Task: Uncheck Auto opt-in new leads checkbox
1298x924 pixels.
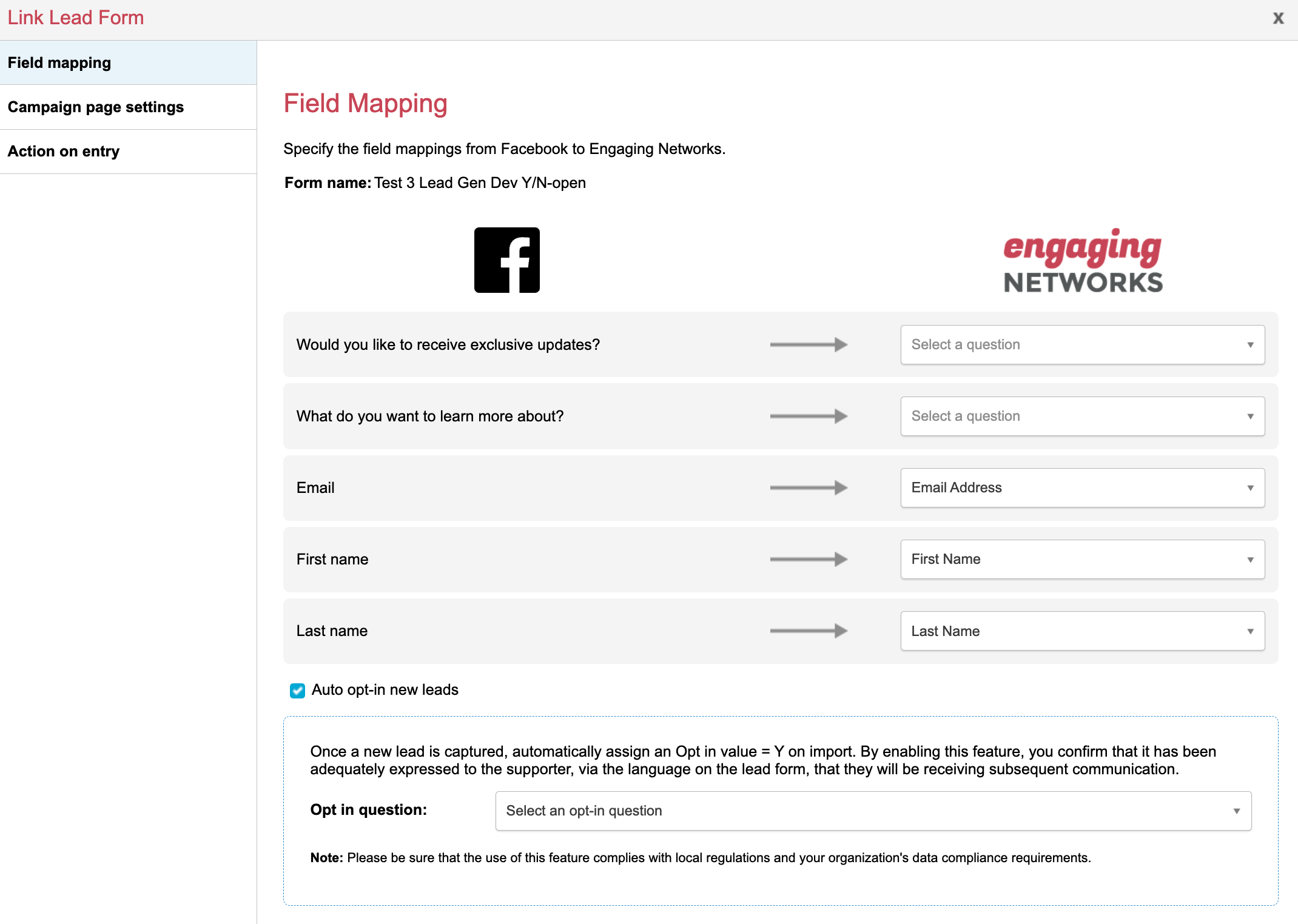Action: click(297, 691)
